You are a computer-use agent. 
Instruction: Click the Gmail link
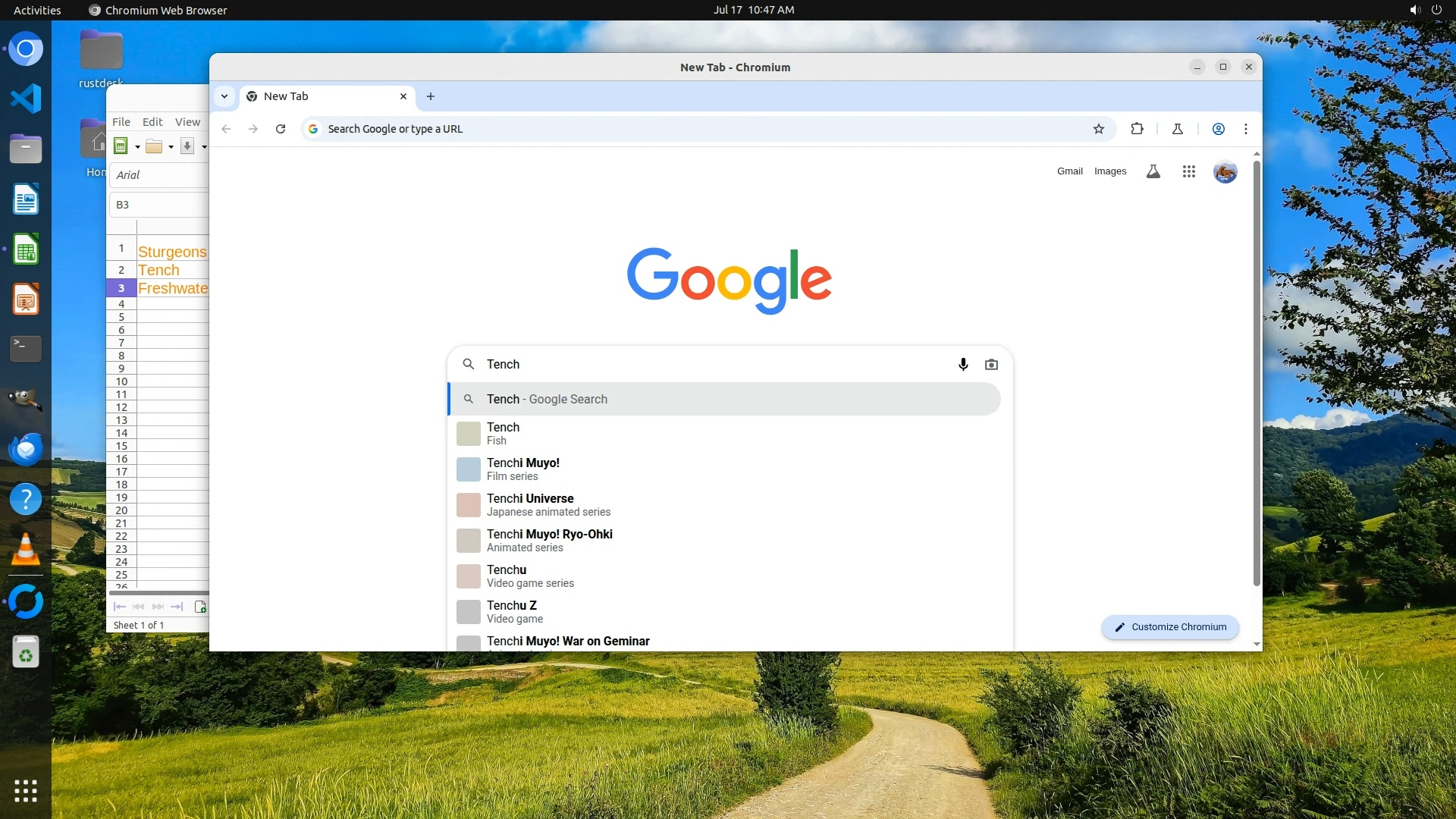pos(1069,171)
